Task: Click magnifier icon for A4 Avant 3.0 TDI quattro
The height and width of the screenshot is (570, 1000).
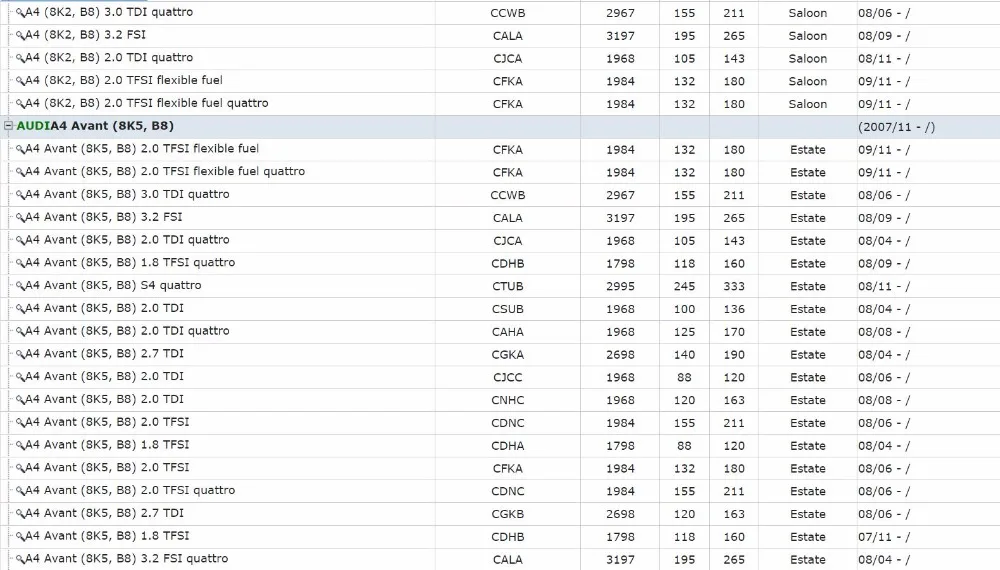Action: point(20,195)
